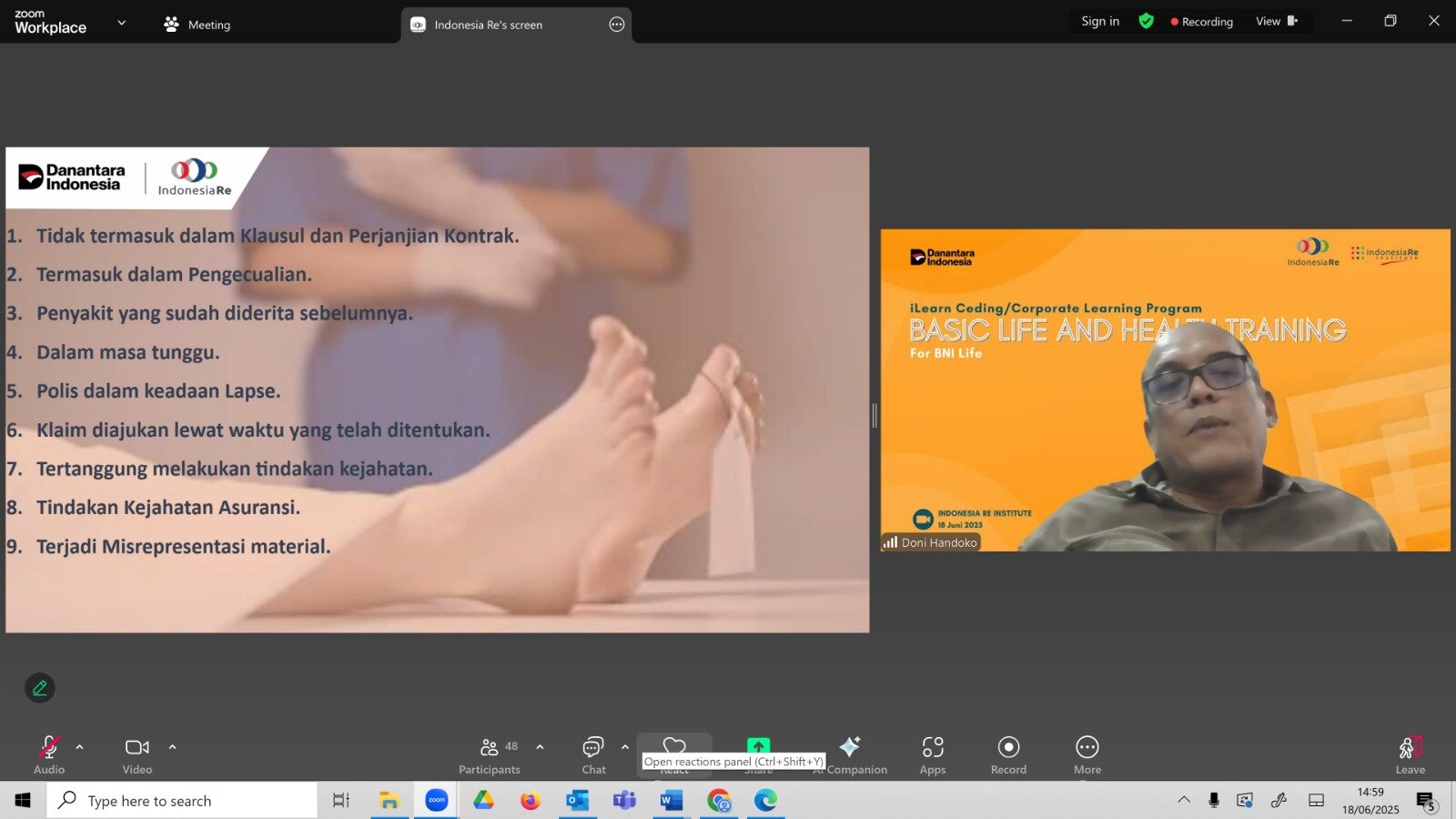The image size is (1456, 819).
Task: Click Doni Handoko's video thumbnail
Action: [1166, 390]
